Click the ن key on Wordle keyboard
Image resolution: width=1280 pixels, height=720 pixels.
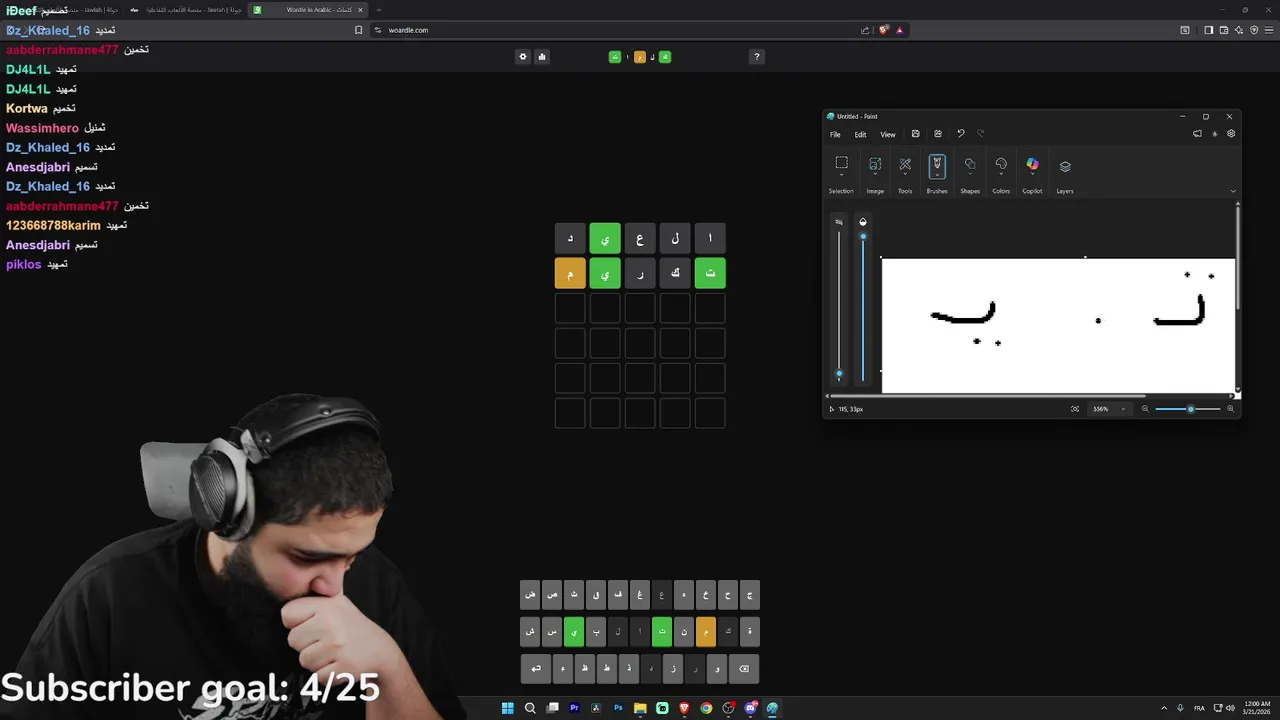pos(684,632)
